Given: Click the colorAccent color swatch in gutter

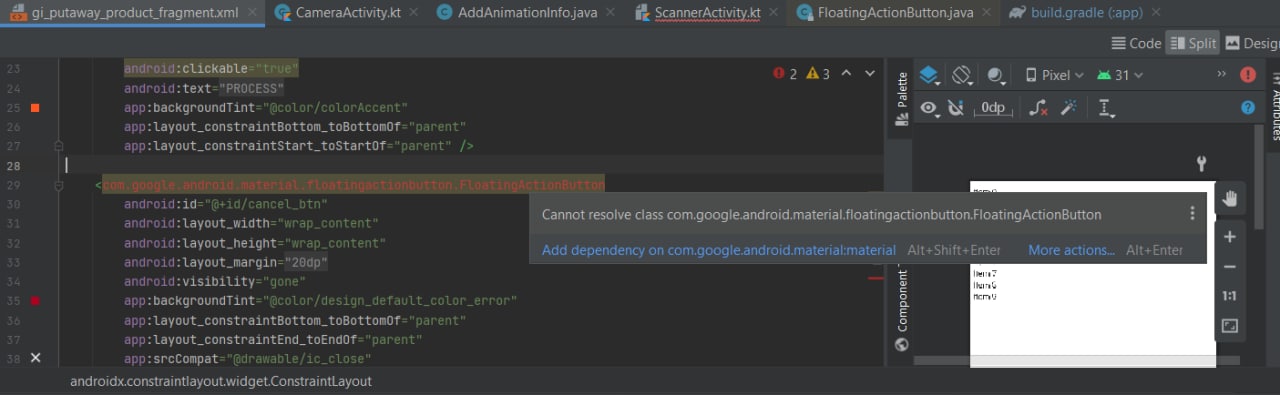Looking at the screenshot, I should 35,107.
